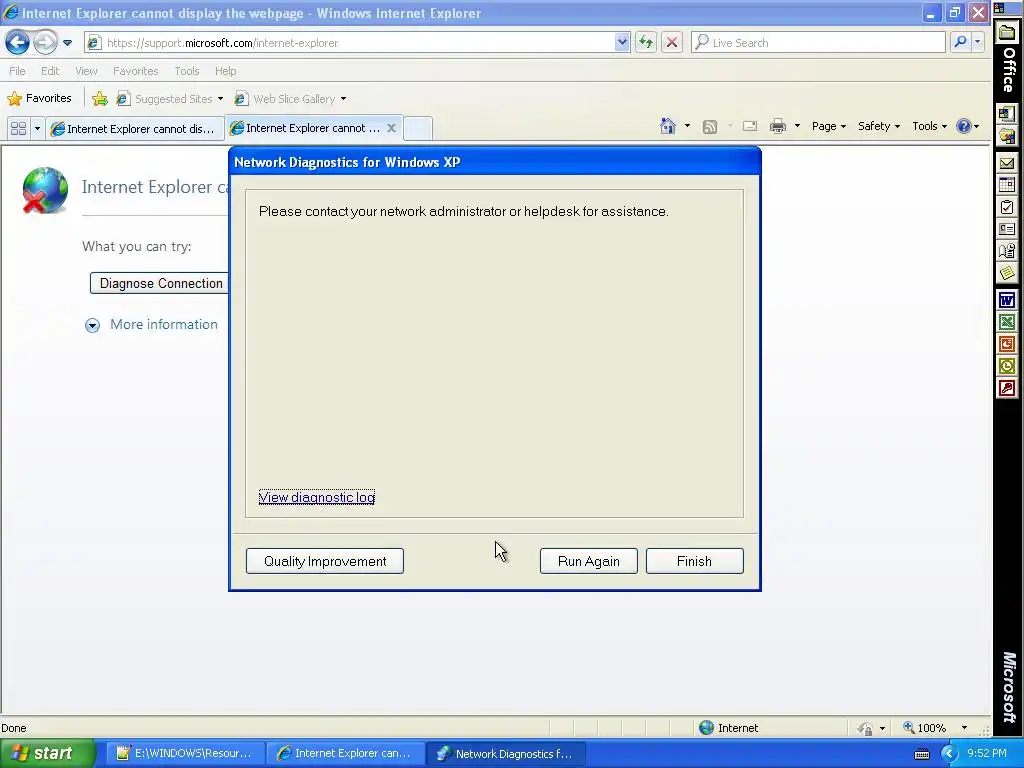Click into the Live Search box
The image size is (1024, 768).
coord(819,43)
